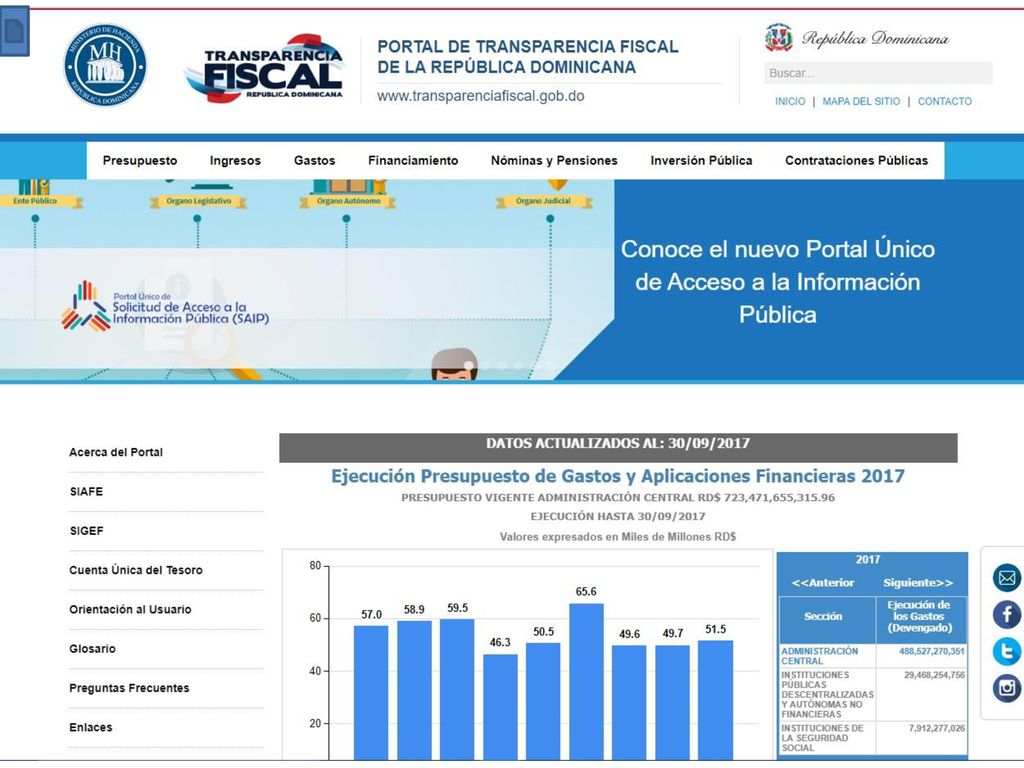Click the Buscar search field

pyautogui.click(x=878, y=73)
